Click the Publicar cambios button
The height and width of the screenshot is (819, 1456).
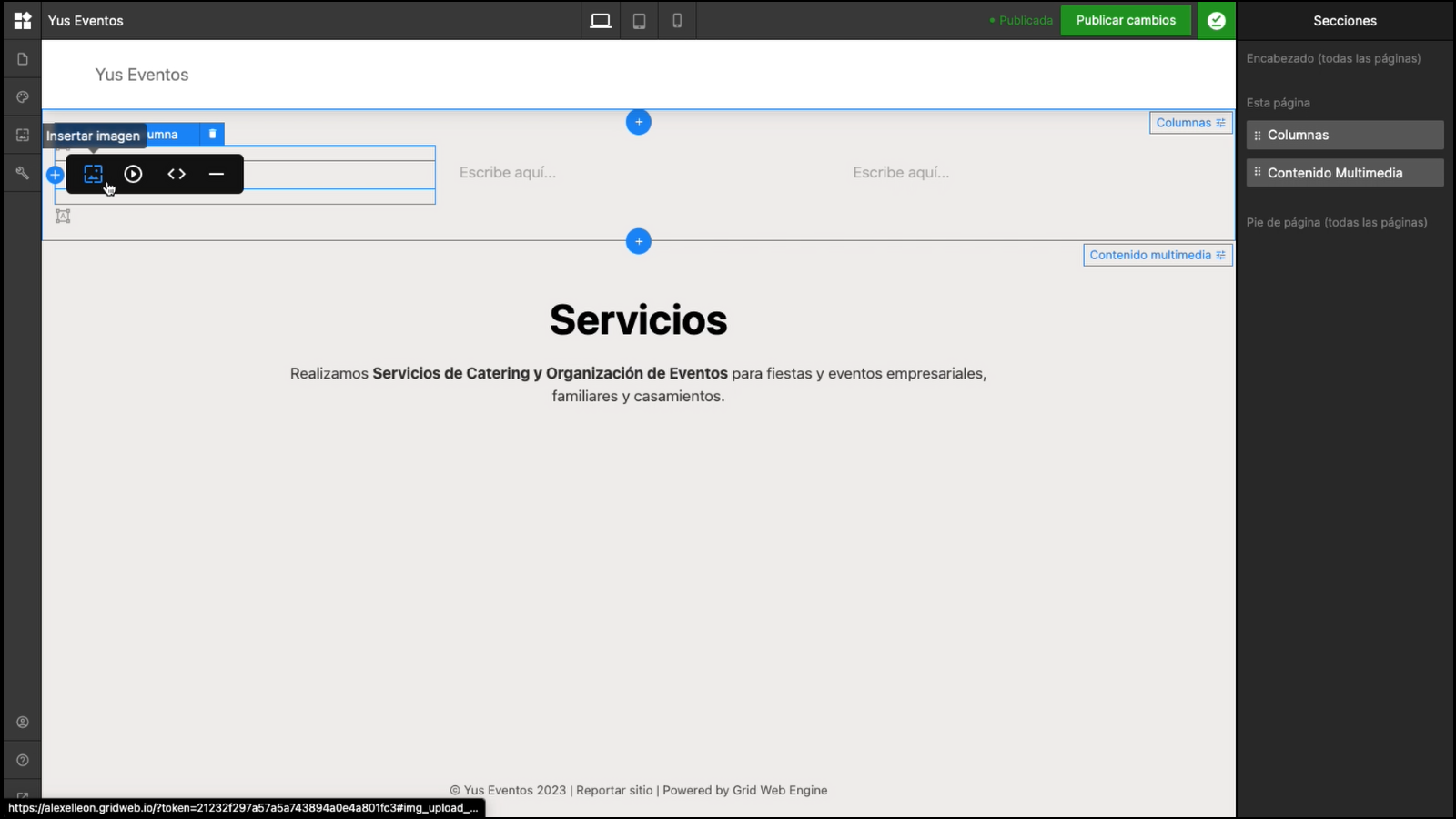[1126, 20]
